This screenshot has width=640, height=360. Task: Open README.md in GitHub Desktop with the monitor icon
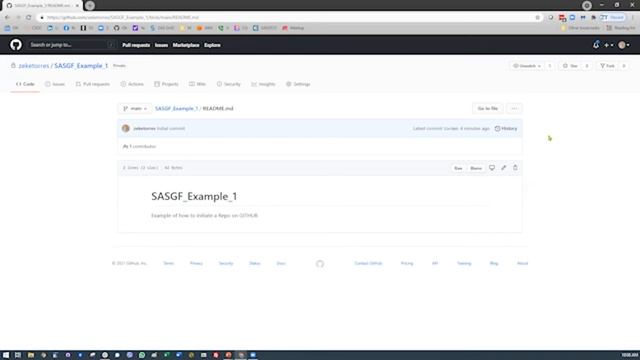click(492, 168)
